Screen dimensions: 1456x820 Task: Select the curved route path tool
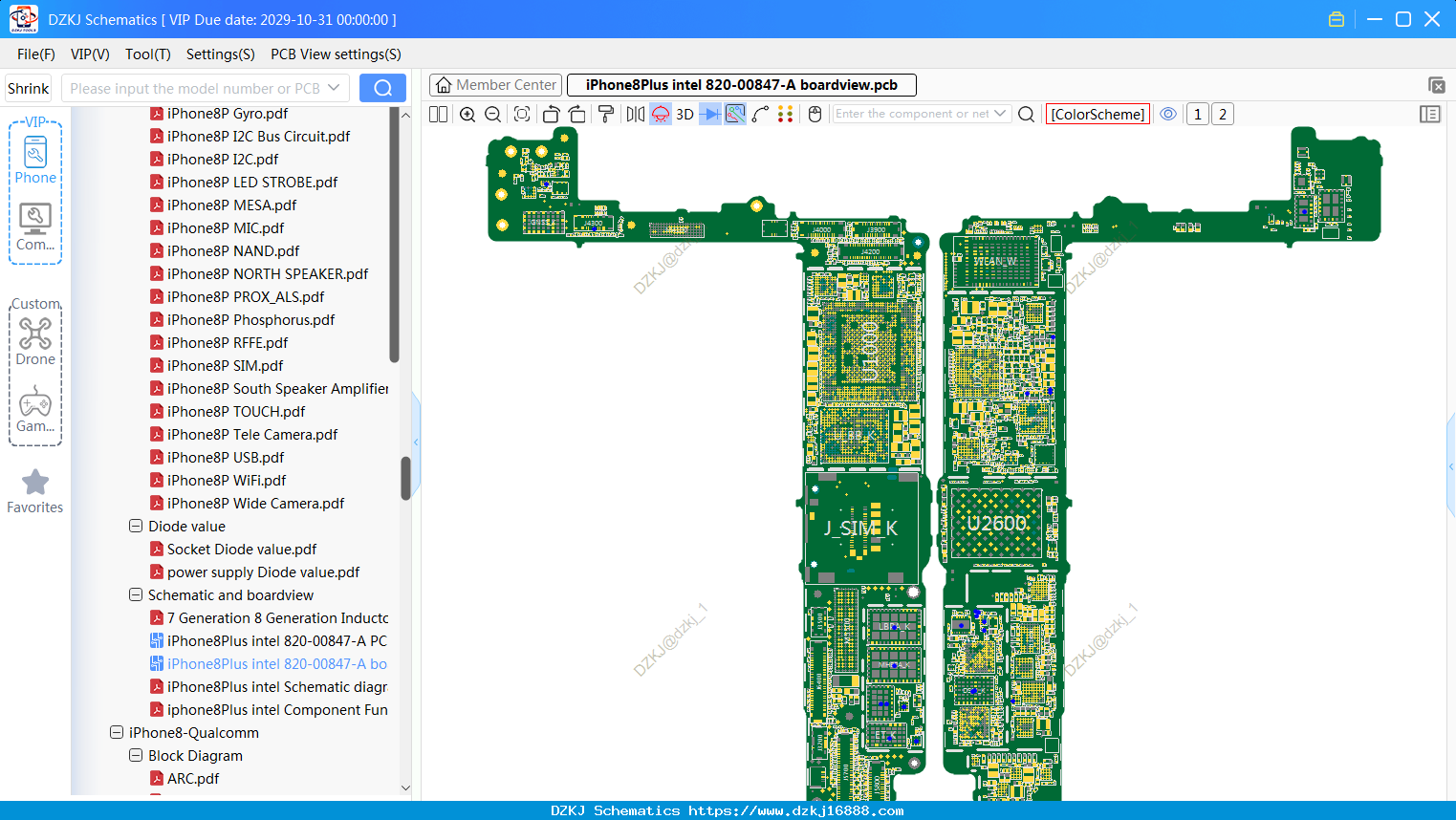[761, 115]
